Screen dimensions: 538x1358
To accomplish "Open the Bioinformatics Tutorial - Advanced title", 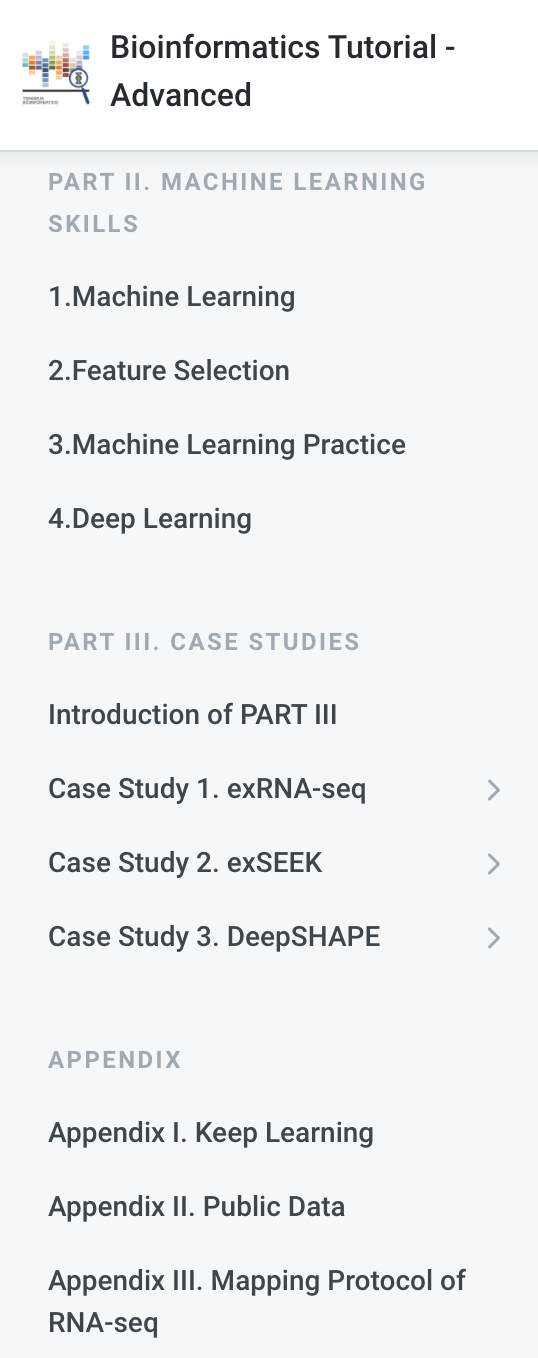I will pos(283,71).
